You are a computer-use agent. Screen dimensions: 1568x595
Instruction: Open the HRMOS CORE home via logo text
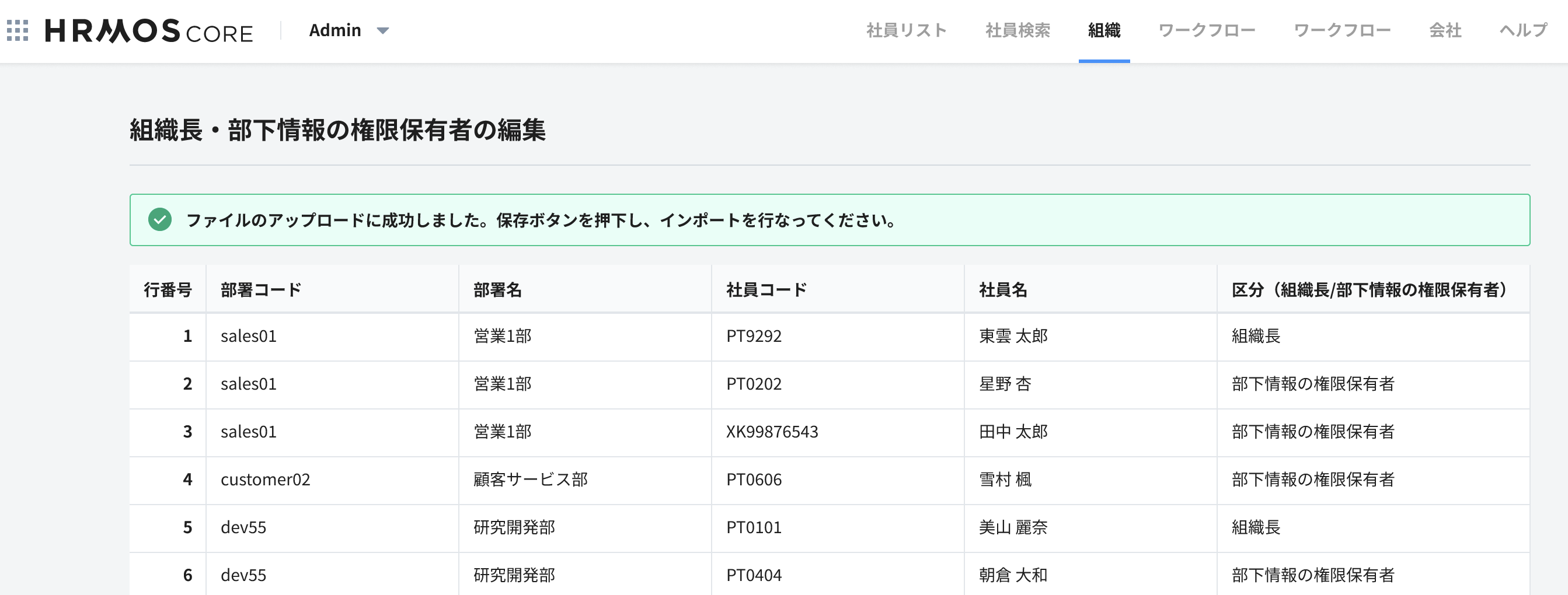[x=149, y=32]
